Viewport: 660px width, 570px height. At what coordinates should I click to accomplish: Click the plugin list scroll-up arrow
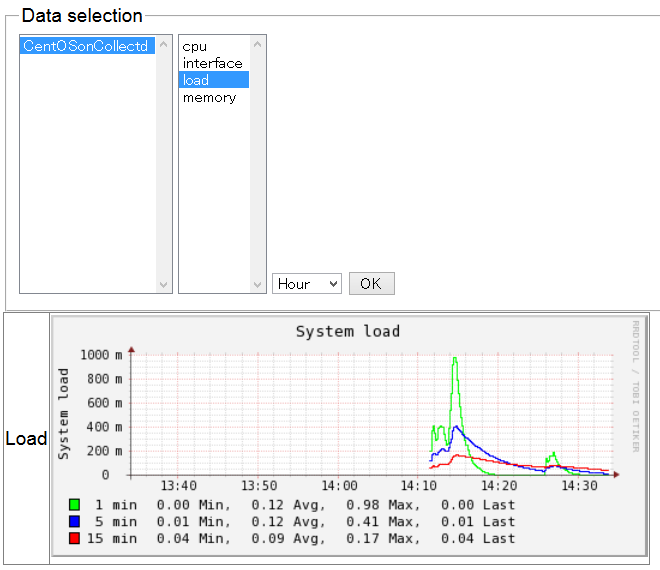258,44
